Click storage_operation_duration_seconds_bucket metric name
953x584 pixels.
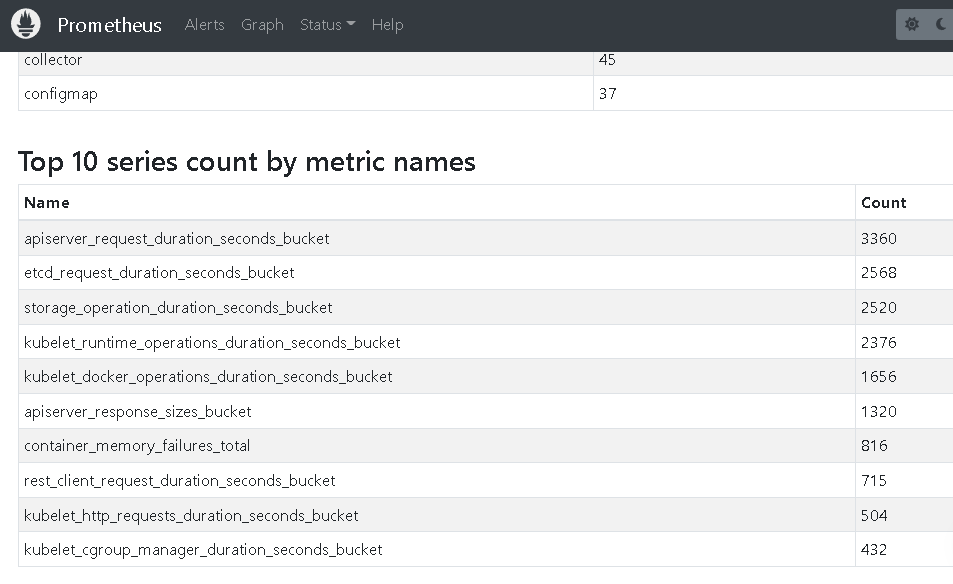[x=178, y=307]
